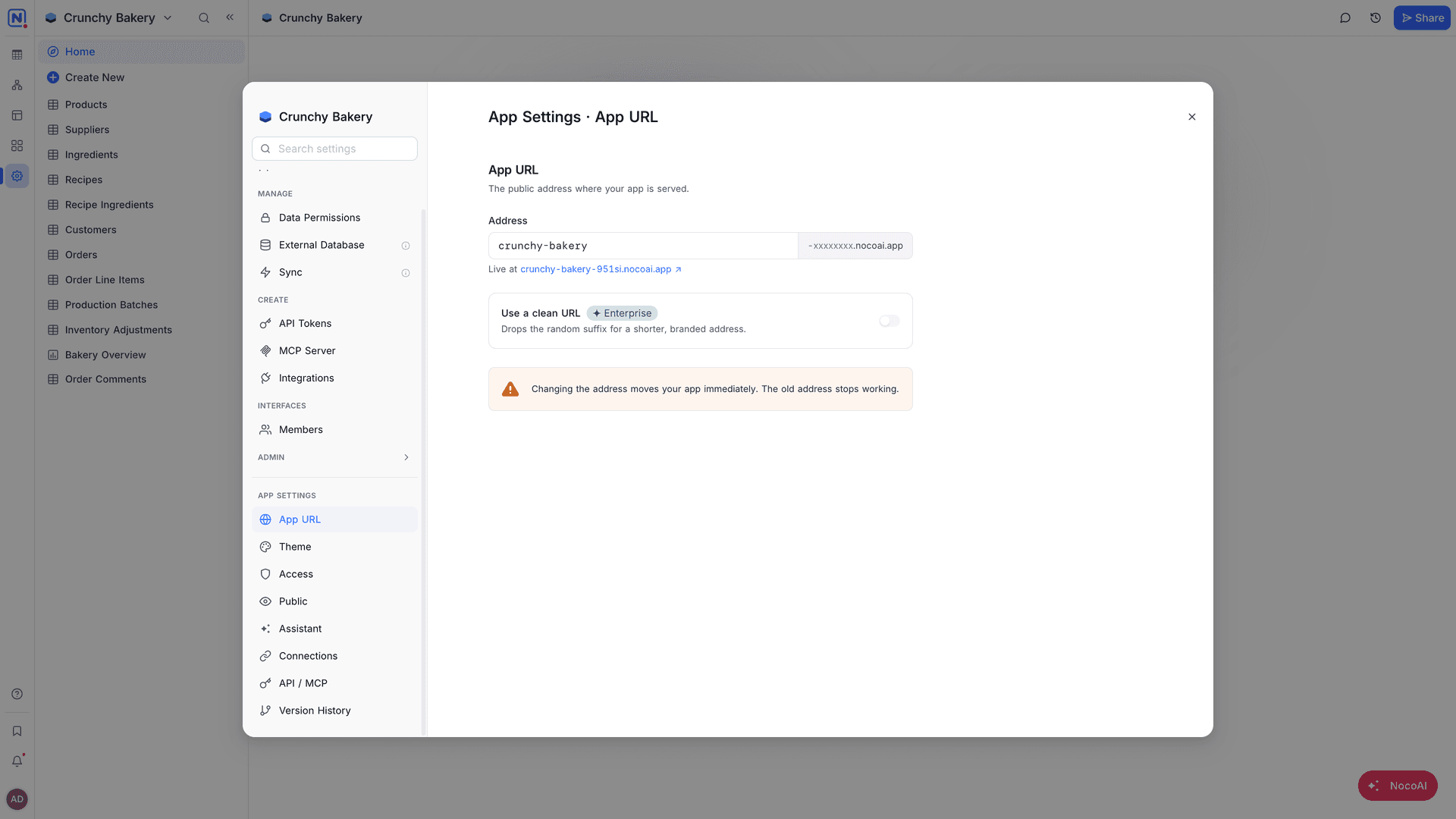The width and height of the screenshot is (1456, 819).
Task: Click the settings gear icon in left rail
Action: [17, 176]
